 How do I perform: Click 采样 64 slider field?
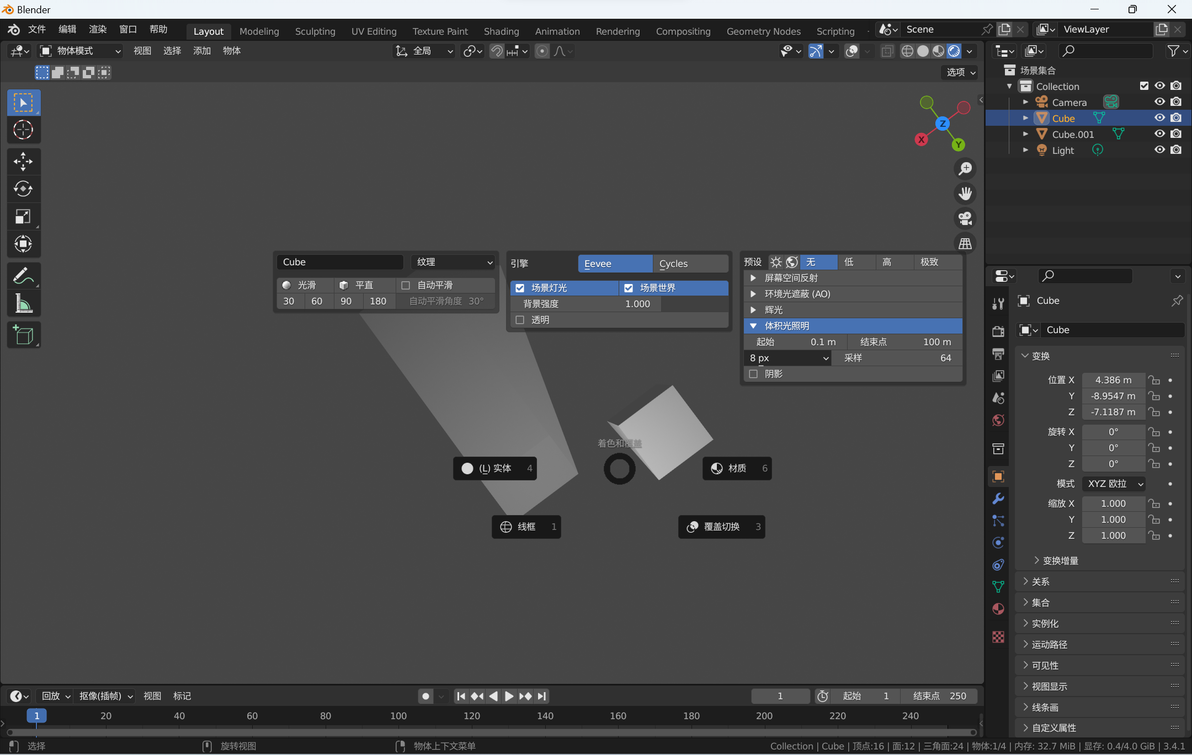[x=896, y=358]
